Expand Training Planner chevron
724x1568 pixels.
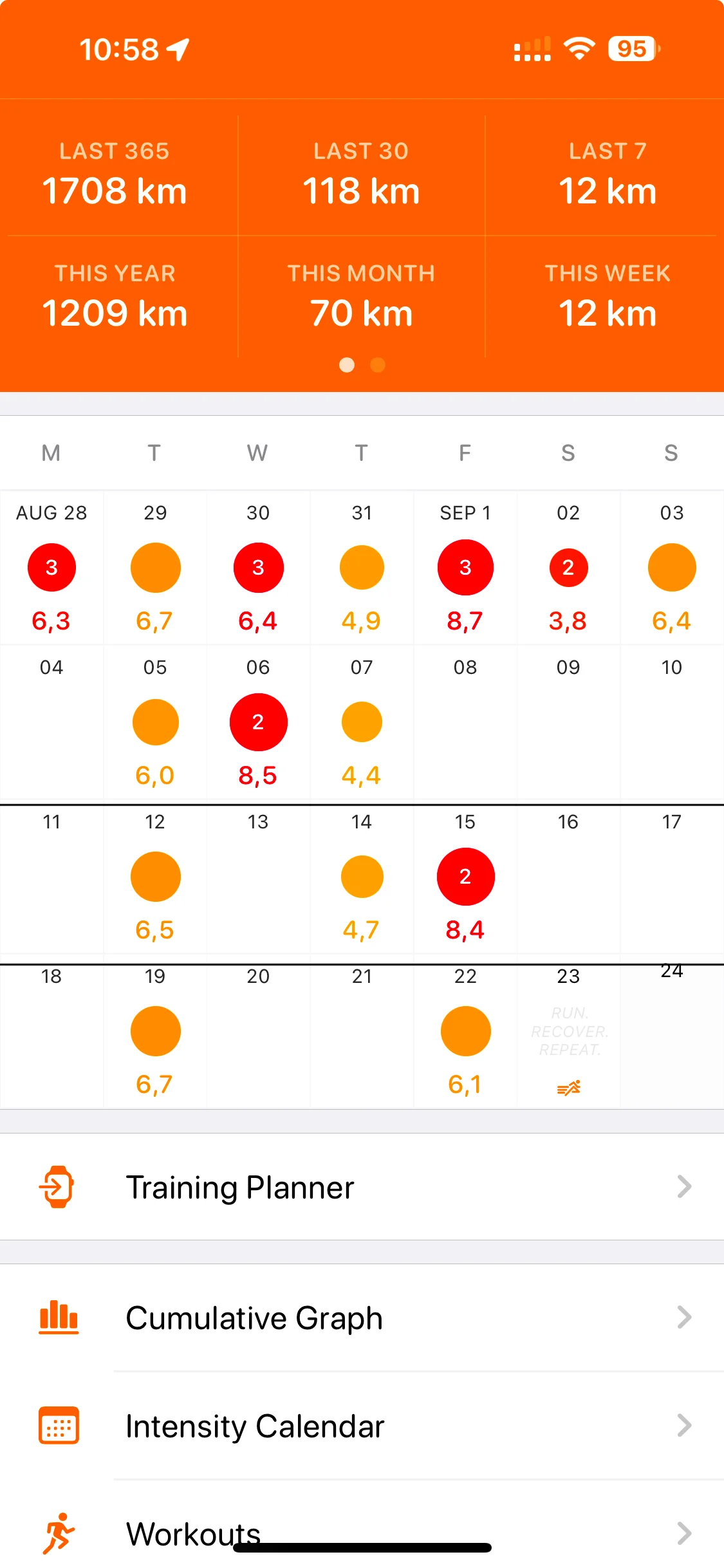(684, 1186)
